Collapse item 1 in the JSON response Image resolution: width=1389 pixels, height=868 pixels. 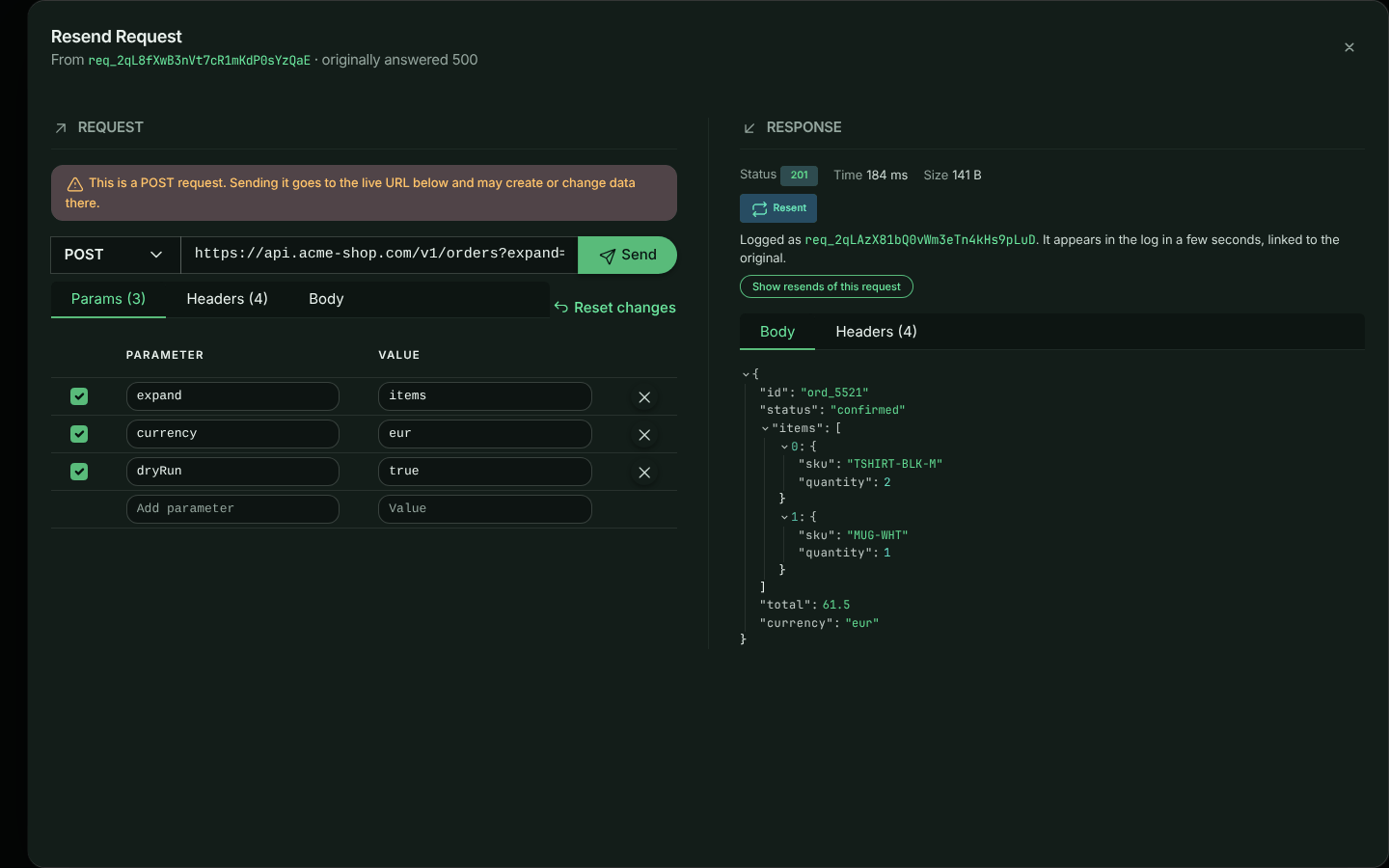point(784,517)
